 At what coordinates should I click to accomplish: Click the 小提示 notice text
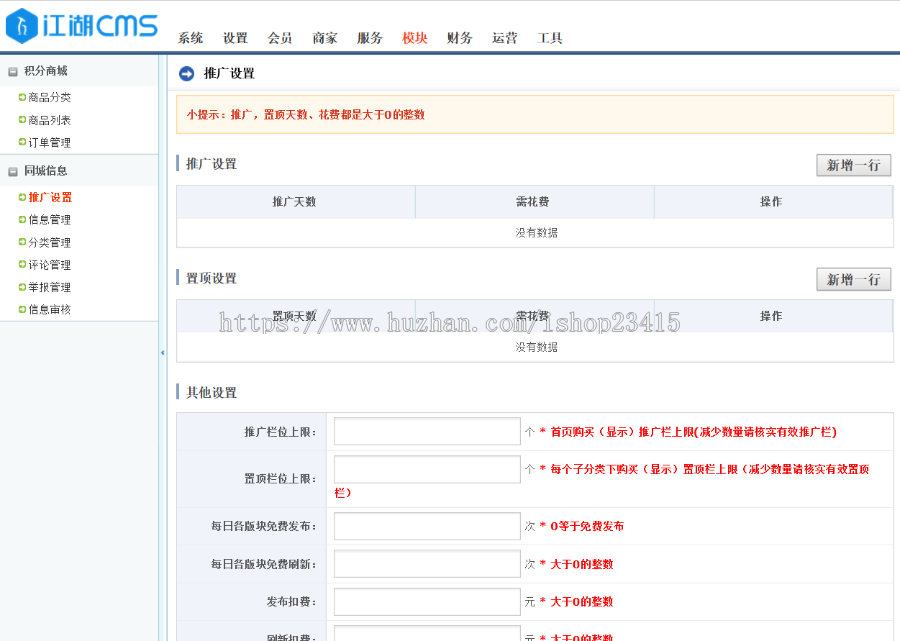pyautogui.click(x=305, y=115)
